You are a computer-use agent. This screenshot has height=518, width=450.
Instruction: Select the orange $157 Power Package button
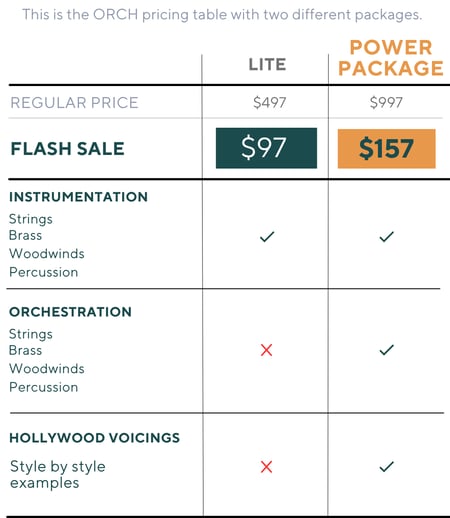coord(386,148)
